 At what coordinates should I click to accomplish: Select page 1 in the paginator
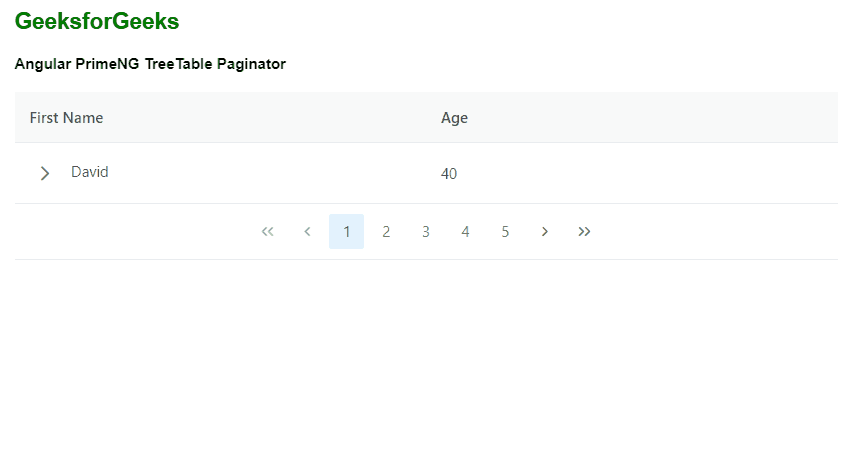pos(346,232)
